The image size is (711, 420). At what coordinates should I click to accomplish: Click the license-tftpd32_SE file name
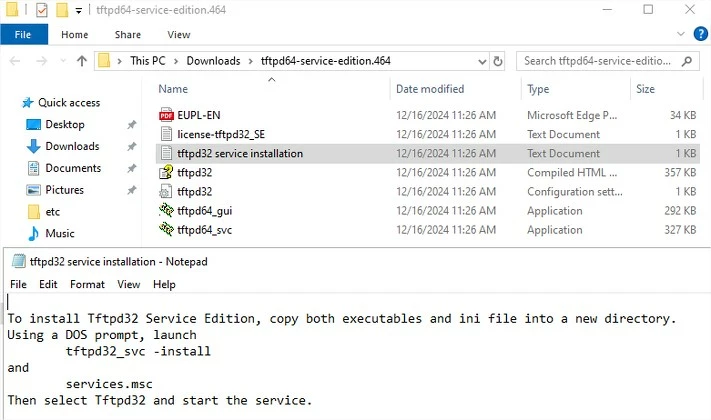(x=221, y=134)
